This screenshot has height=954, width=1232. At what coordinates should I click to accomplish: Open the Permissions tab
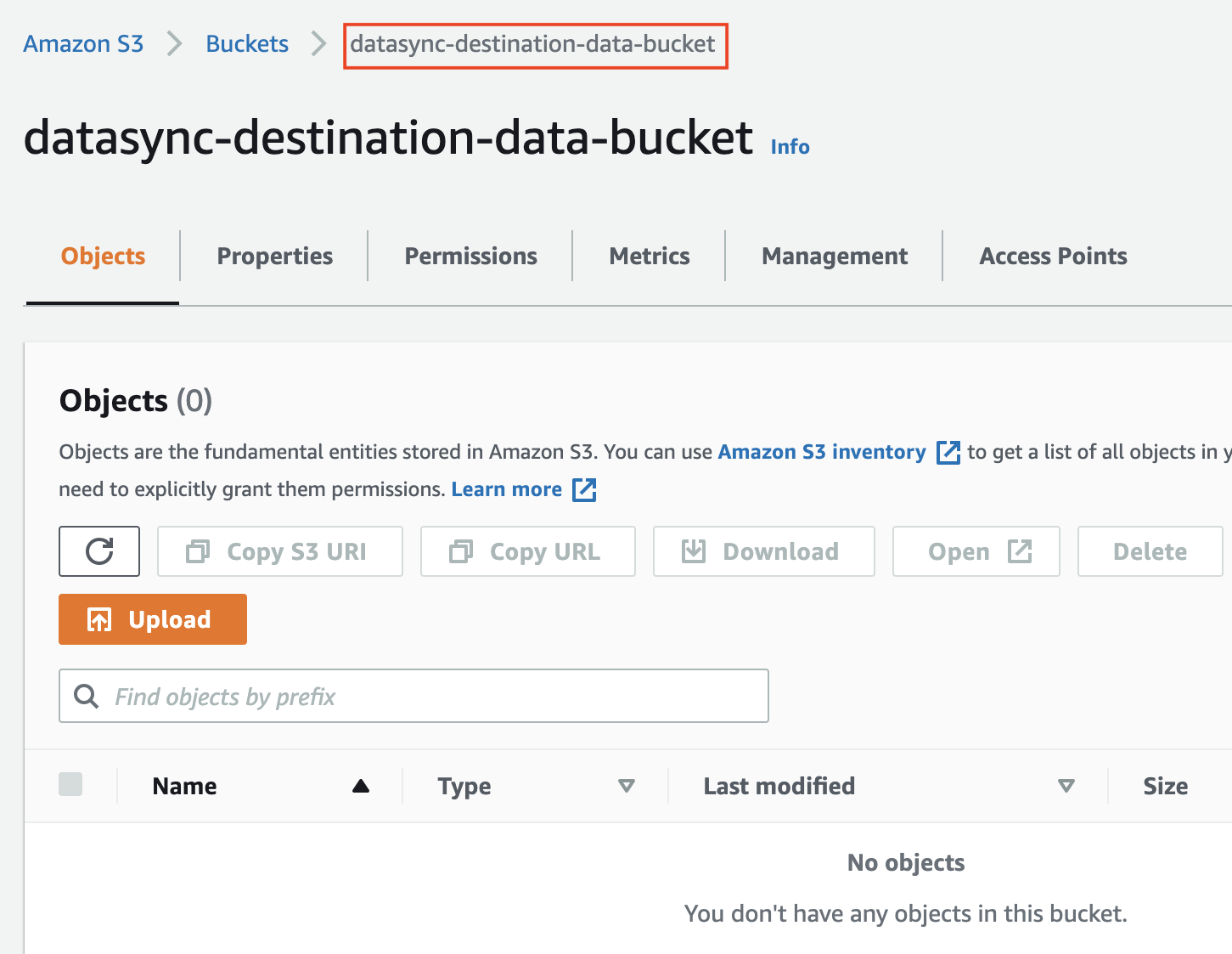click(470, 256)
